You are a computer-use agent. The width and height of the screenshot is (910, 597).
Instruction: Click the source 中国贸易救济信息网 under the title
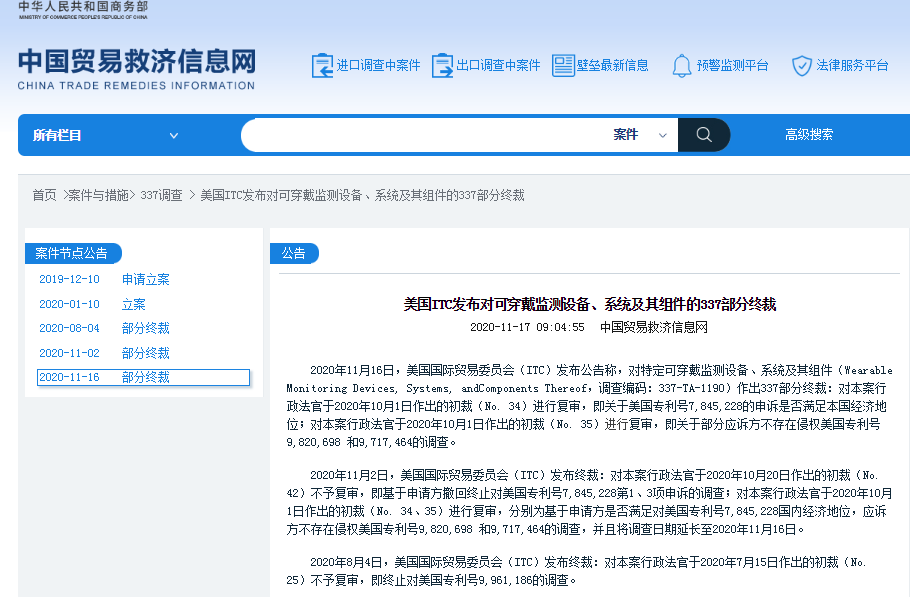653,327
